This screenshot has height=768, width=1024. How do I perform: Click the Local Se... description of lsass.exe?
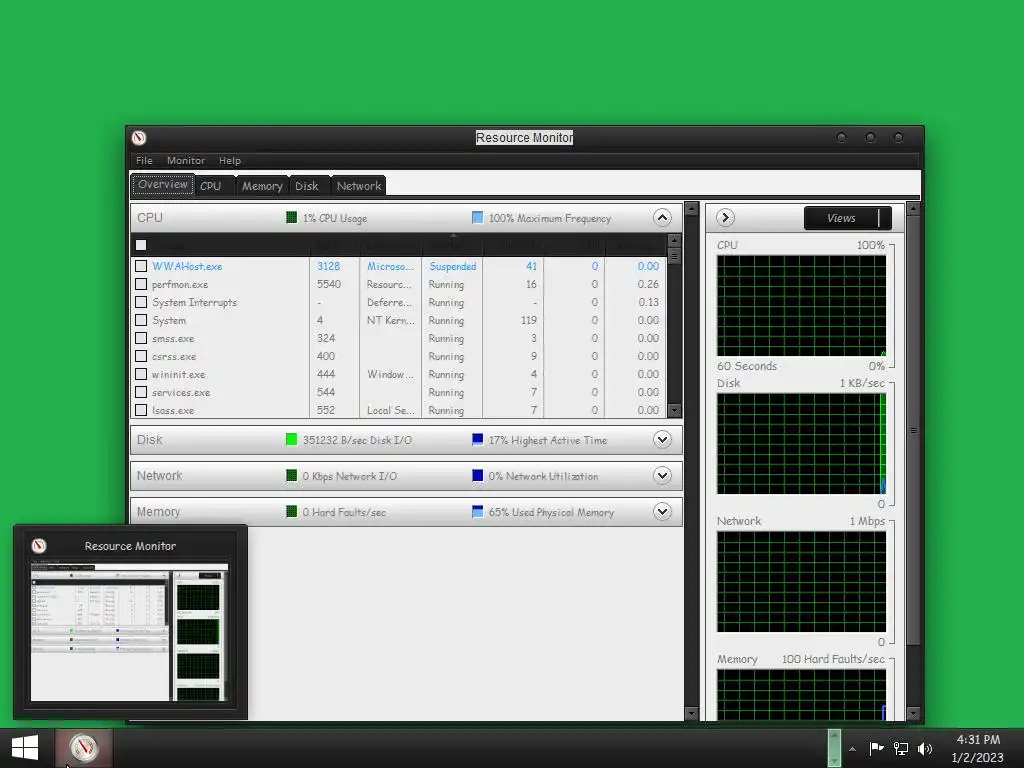tap(391, 410)
